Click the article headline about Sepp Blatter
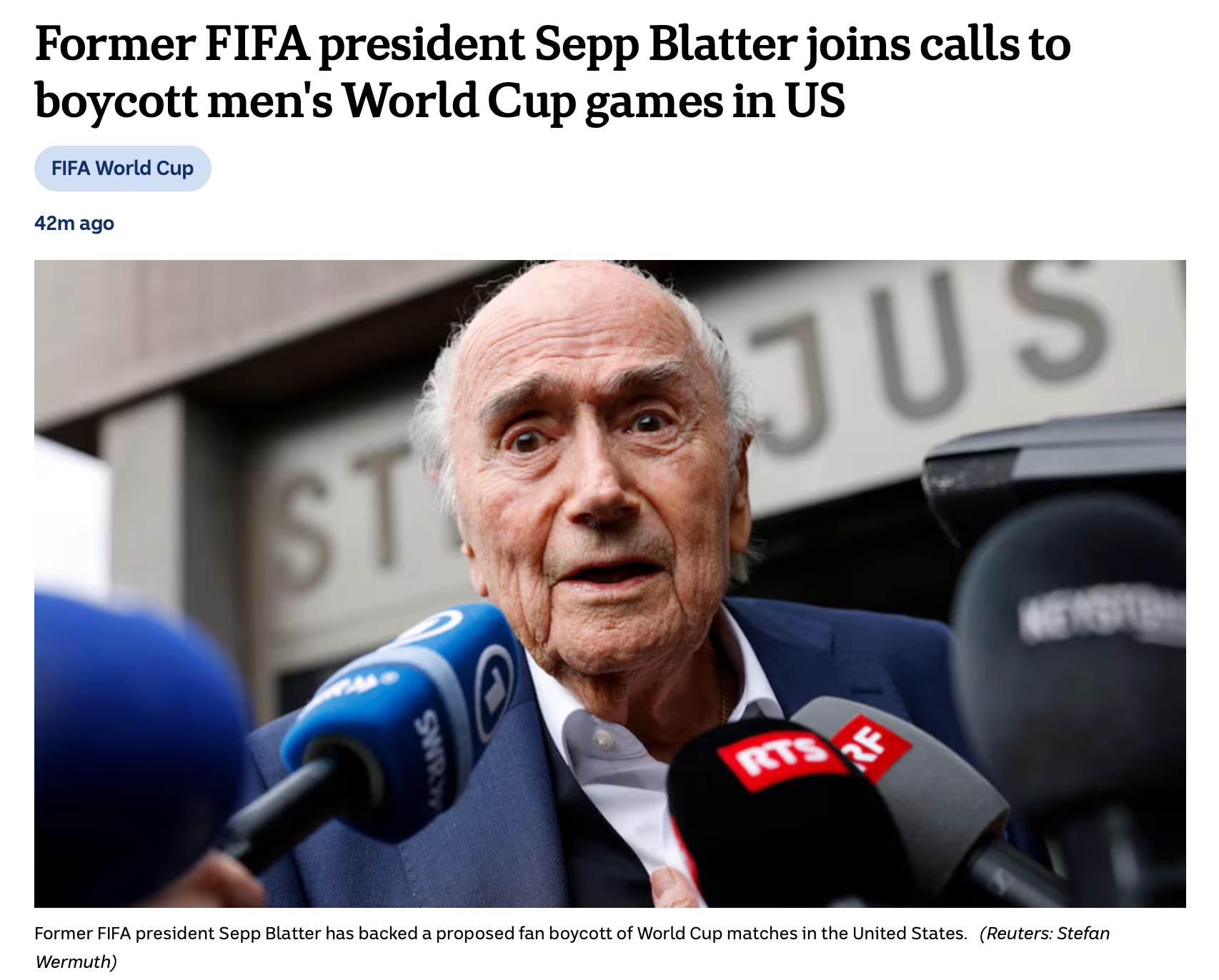1219x980 pixels. tap(552, 71)
